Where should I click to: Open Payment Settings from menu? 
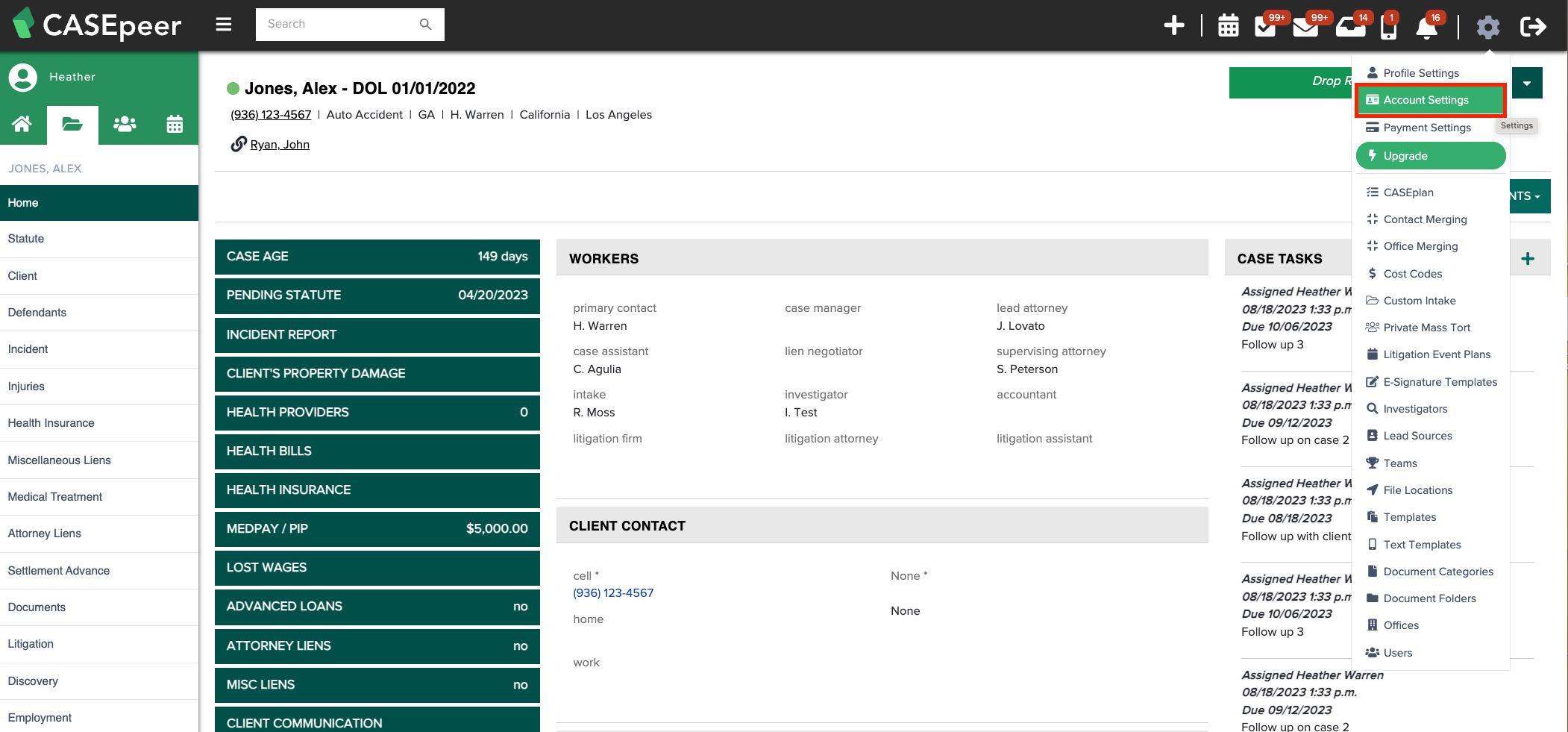pyautogui.click(x=1426, y=128)
